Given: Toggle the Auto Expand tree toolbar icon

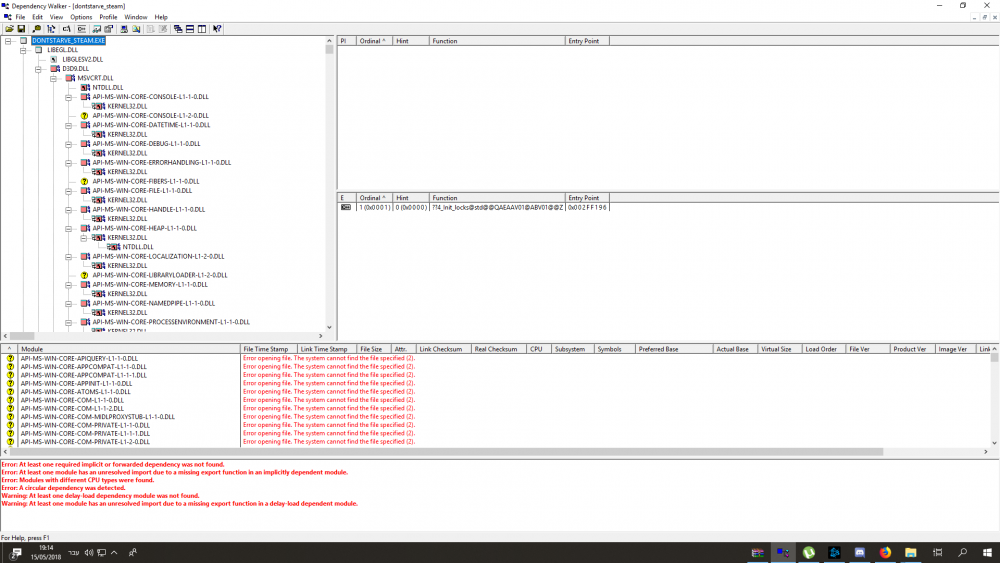Looking at the screenshot, I should [51, 29].
